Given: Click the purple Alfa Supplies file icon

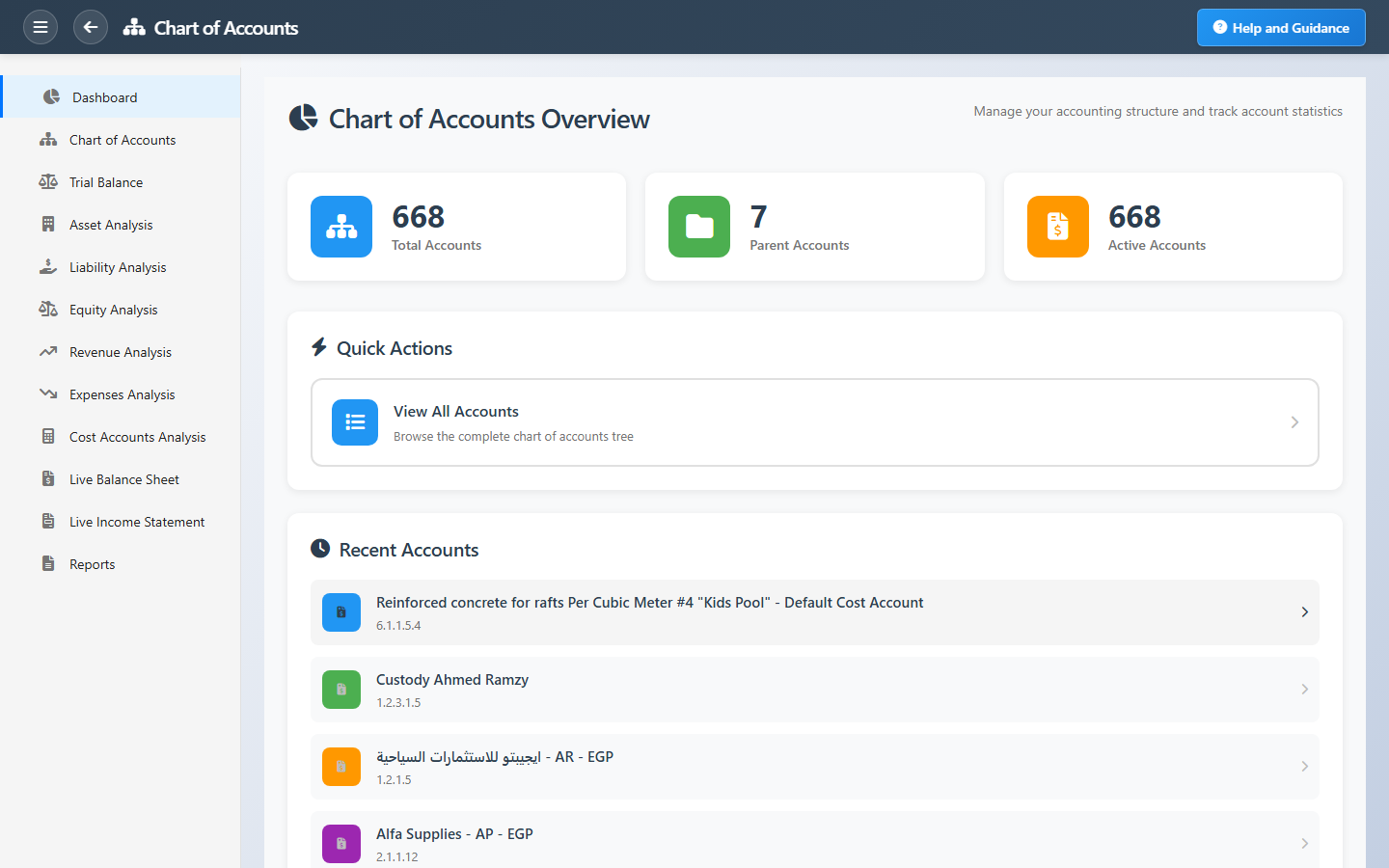Looking at the screenshot, I should pos(341,843).
